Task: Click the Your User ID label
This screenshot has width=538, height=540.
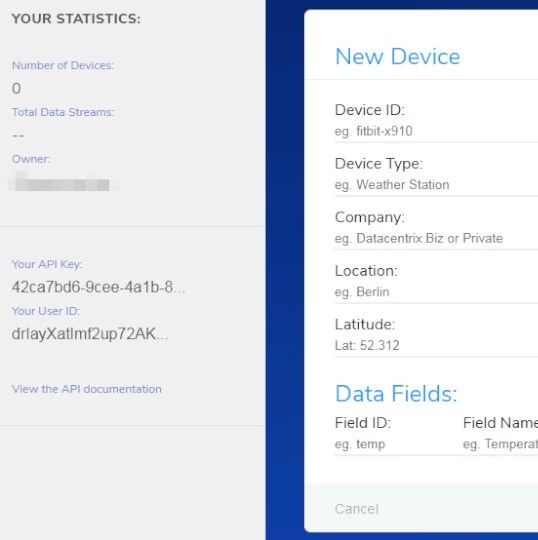Action: point(45,311)
